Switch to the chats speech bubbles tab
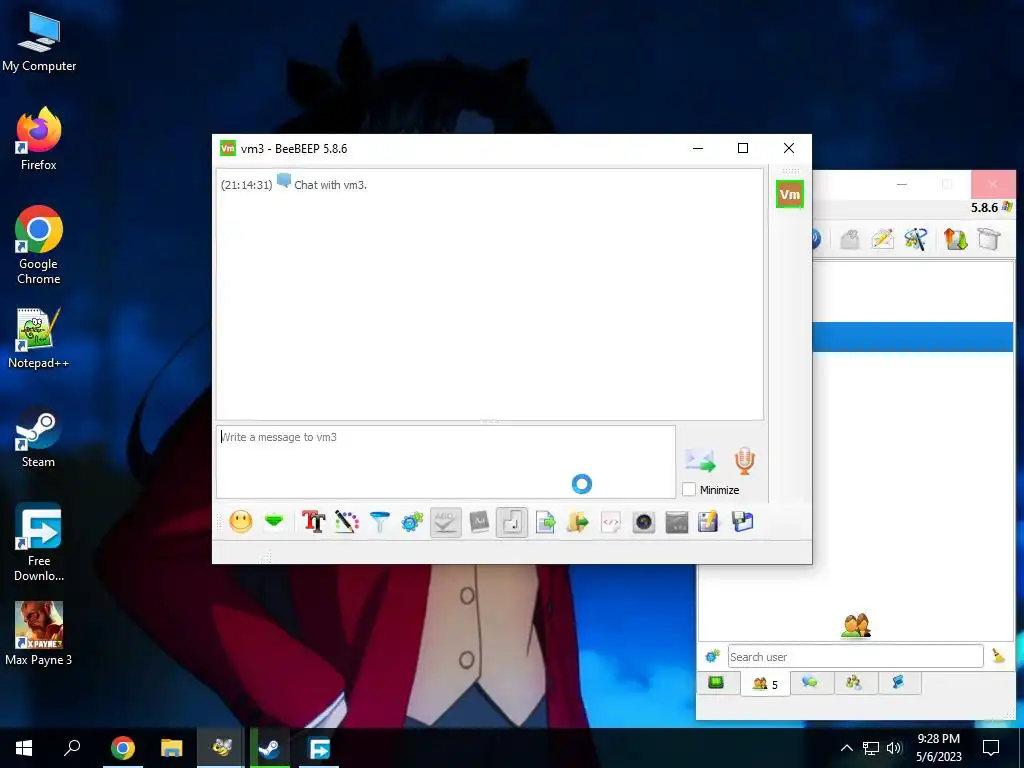Viewport: 1024px width, 768px height. click(x=810, y=682)
